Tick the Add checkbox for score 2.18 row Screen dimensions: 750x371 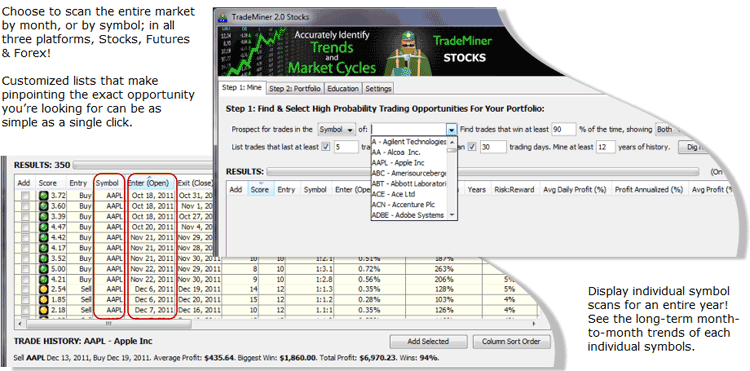point(25,310)
